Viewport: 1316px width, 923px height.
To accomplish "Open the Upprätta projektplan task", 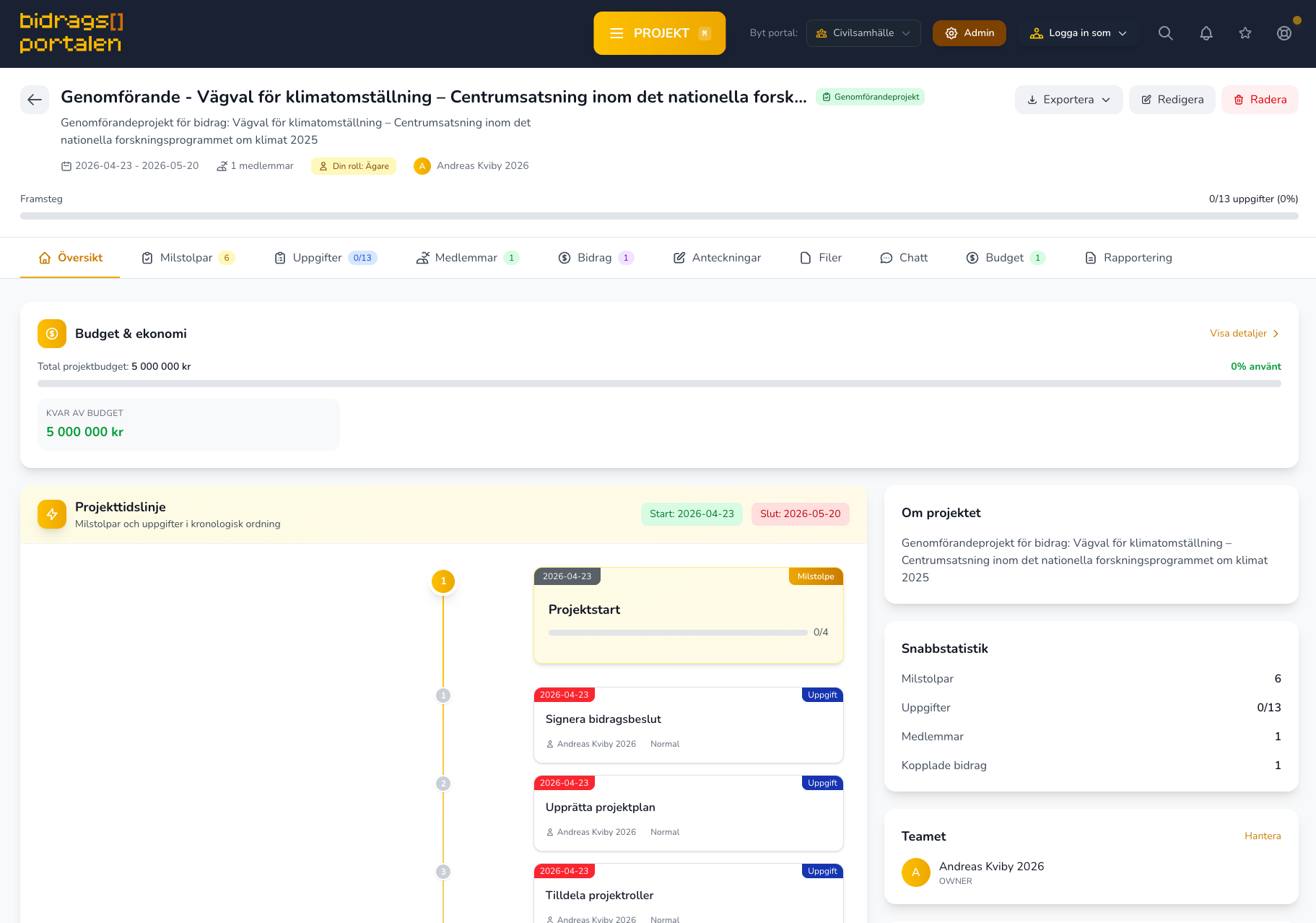I will pyautogui.click(x=689, y=813).
